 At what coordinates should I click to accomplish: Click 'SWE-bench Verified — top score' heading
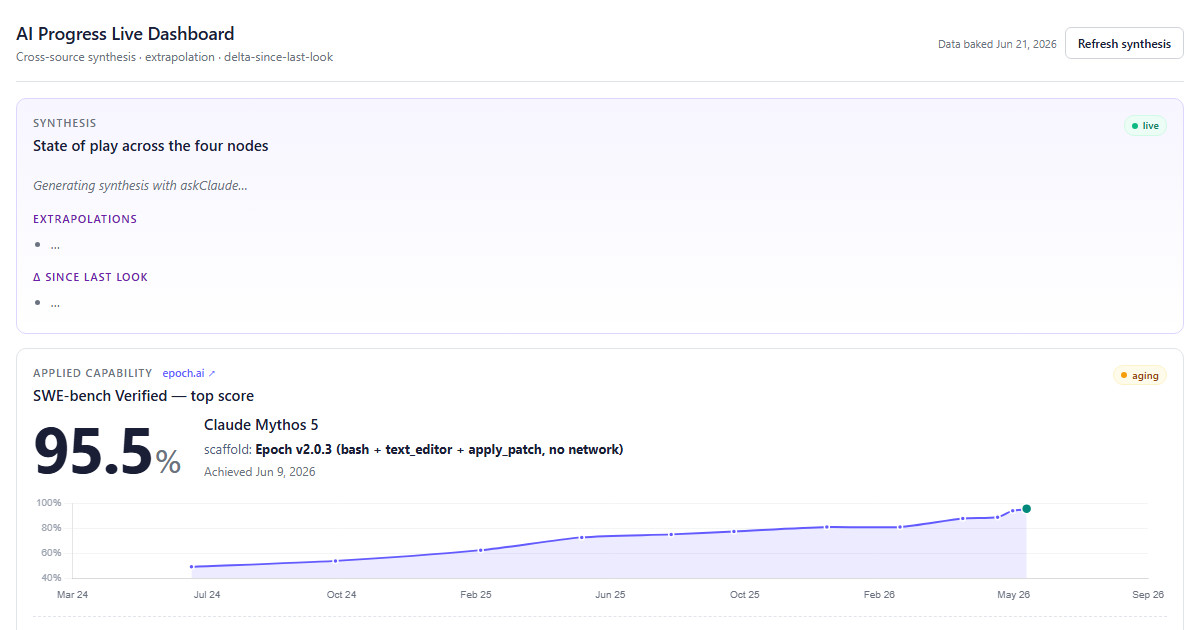point(143,396)
